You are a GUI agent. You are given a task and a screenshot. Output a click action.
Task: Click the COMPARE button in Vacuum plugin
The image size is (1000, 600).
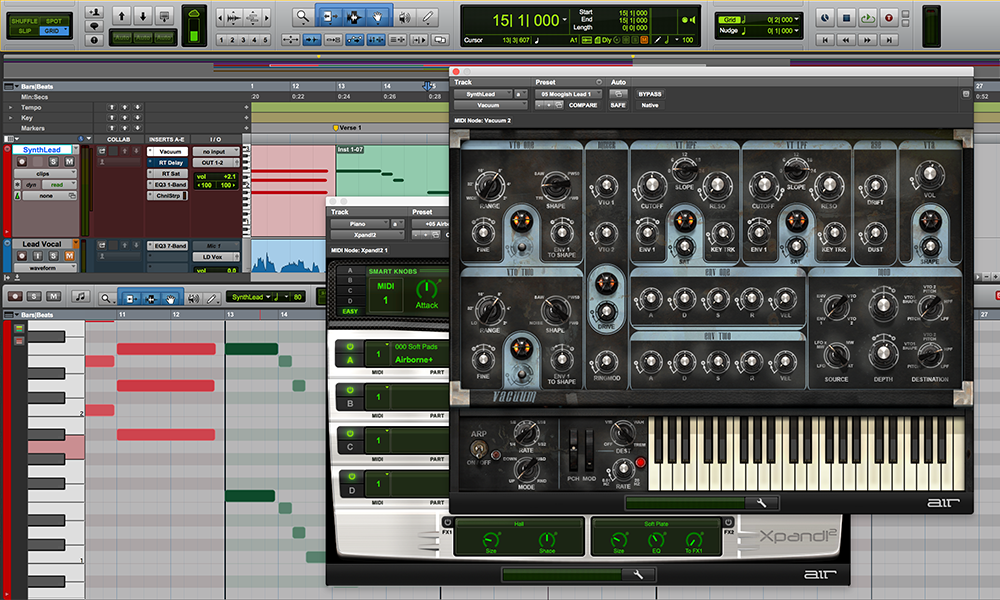[583, 105]
